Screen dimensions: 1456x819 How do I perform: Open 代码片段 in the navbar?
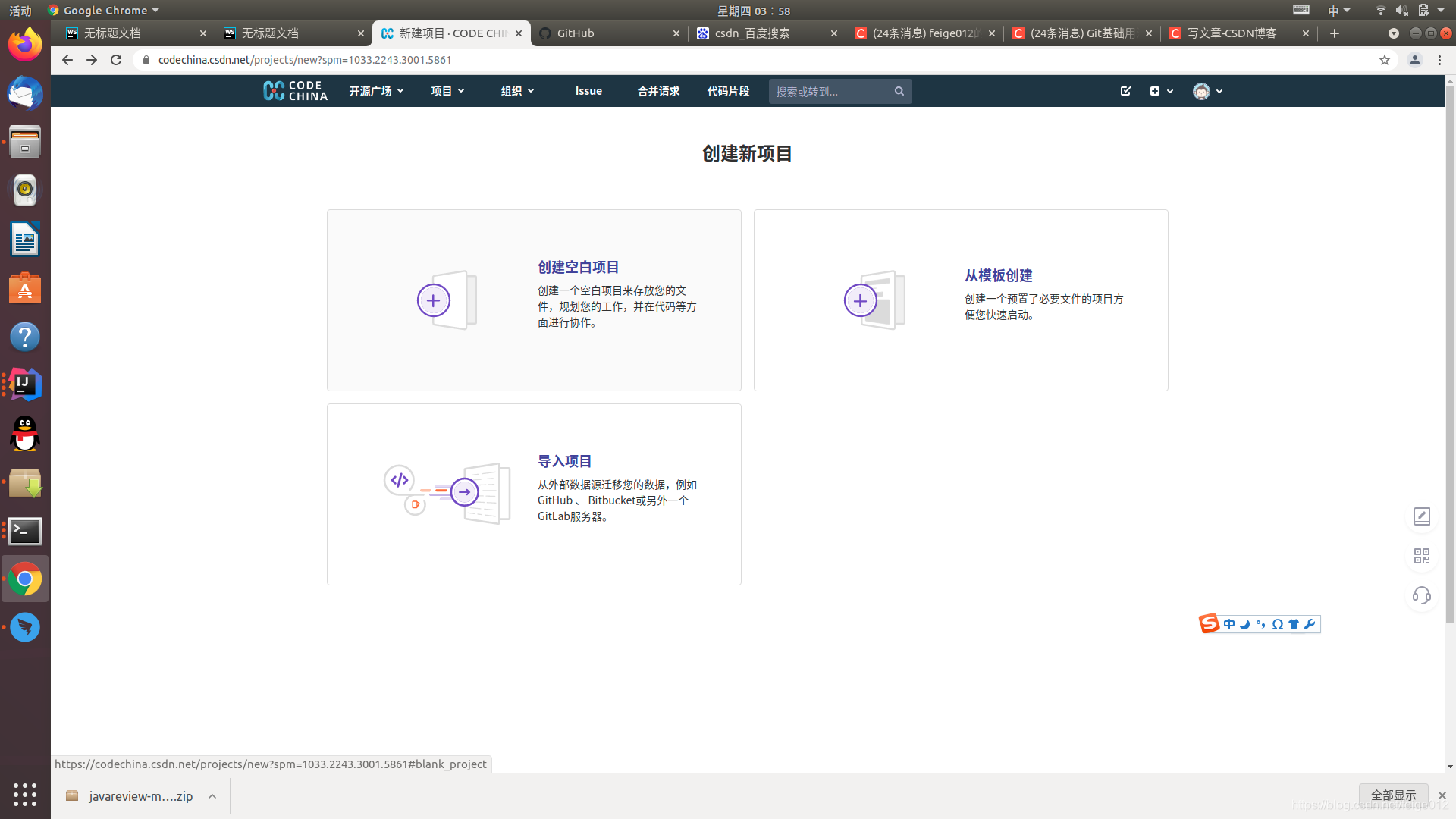click(x=728, y=91)
